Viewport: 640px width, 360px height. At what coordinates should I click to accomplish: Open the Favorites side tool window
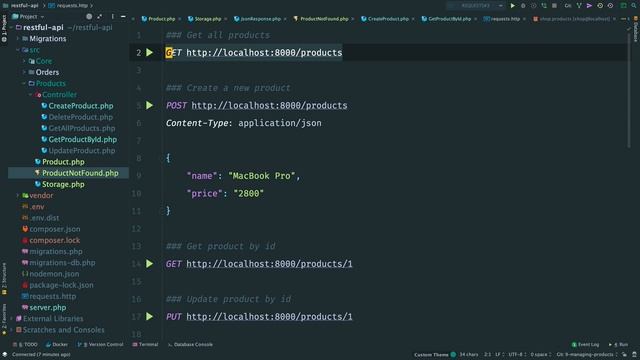point(4,320)
